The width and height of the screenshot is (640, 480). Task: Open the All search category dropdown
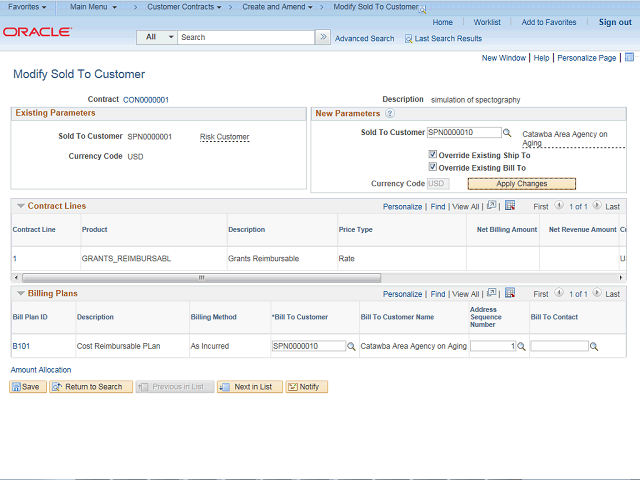click(157, 37)
